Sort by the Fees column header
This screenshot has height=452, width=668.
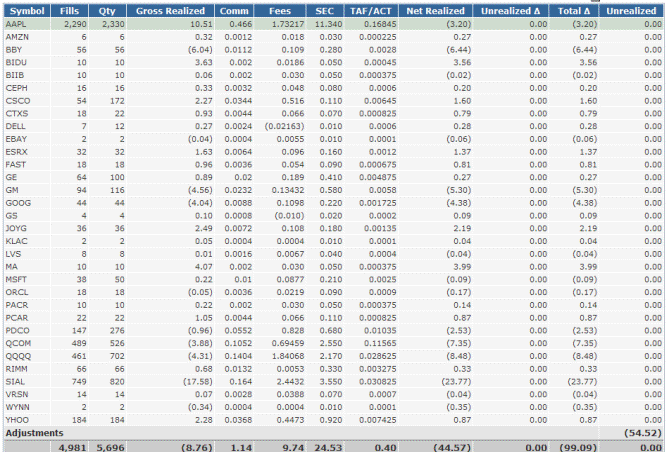280,11
